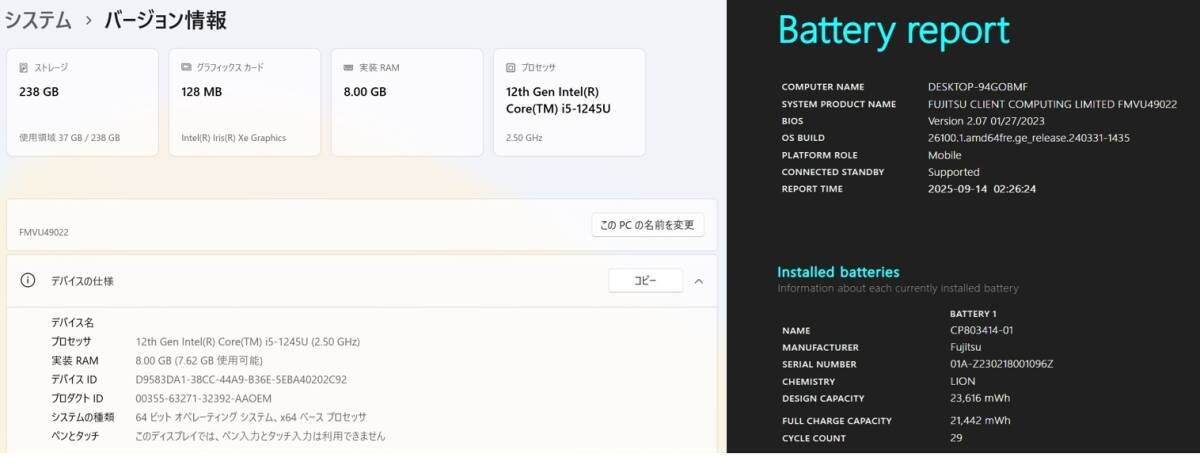Screen dimensions: 1200x469
Task: Click 8.00 GB (7.62 GB 使用可能) value
Action: 197,361
